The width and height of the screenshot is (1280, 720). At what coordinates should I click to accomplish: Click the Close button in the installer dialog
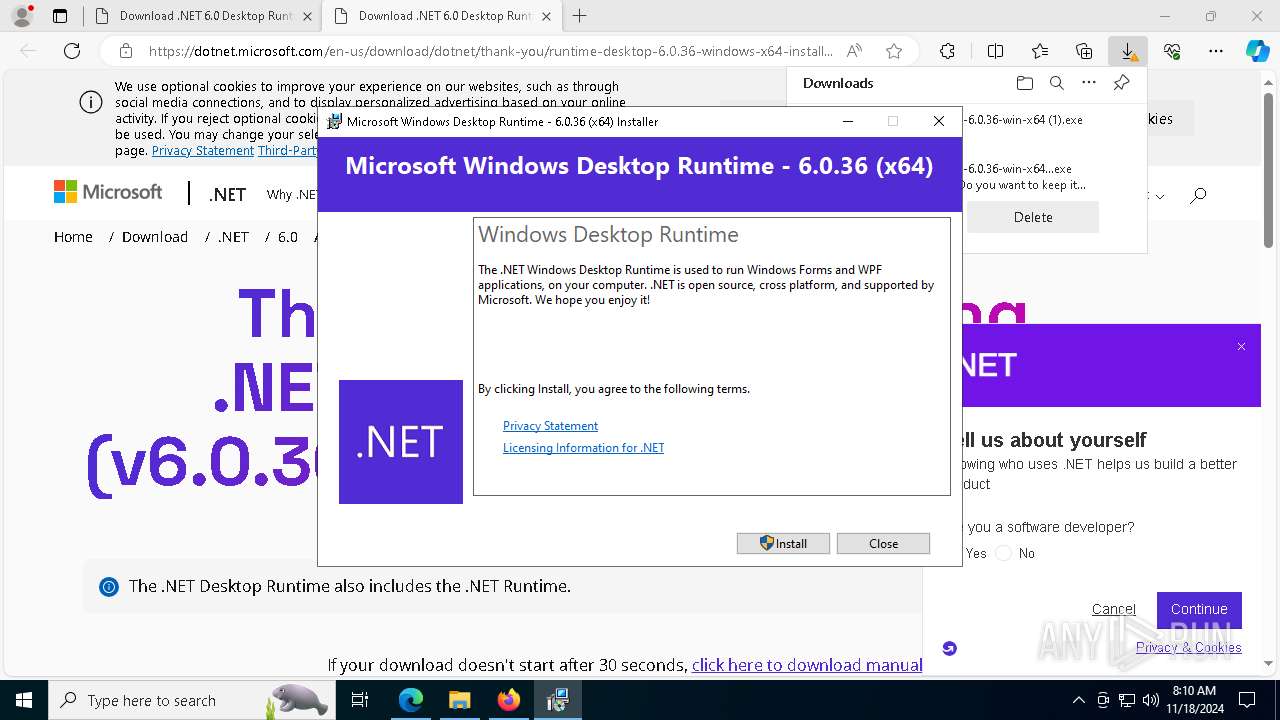883,543
